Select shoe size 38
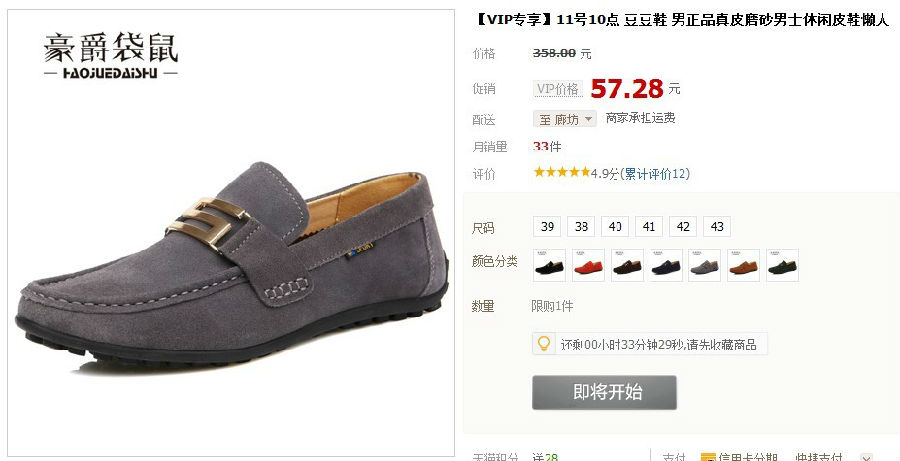 pyautogui.click(x=581, y=227)
